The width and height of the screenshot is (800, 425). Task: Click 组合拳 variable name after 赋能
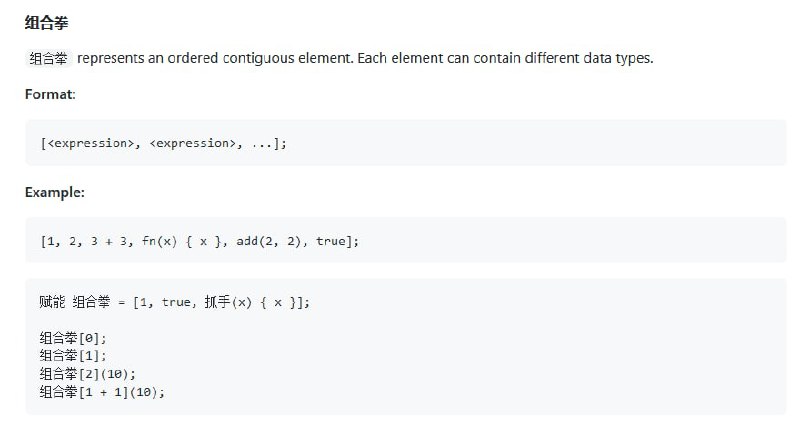[x=91, y=302]
